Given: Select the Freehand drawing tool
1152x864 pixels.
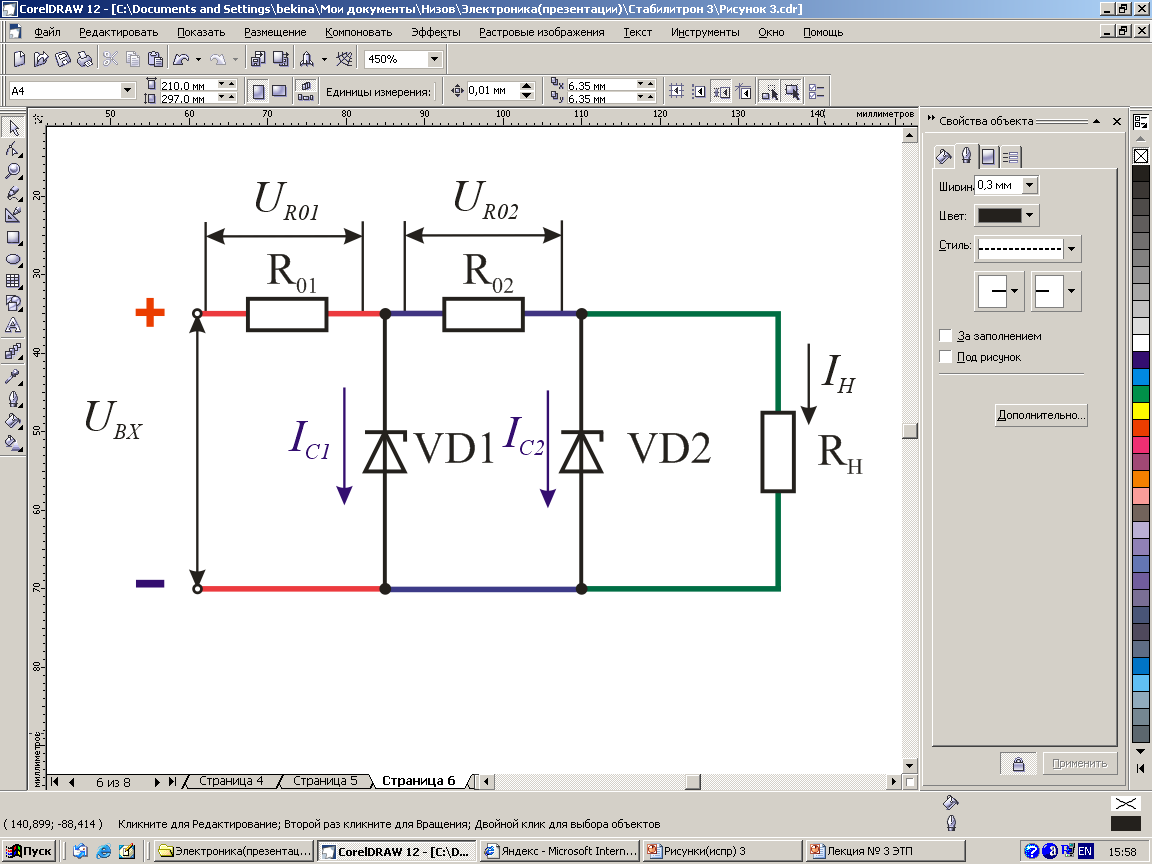Looking at the screenshot, I should coord(13,194).
